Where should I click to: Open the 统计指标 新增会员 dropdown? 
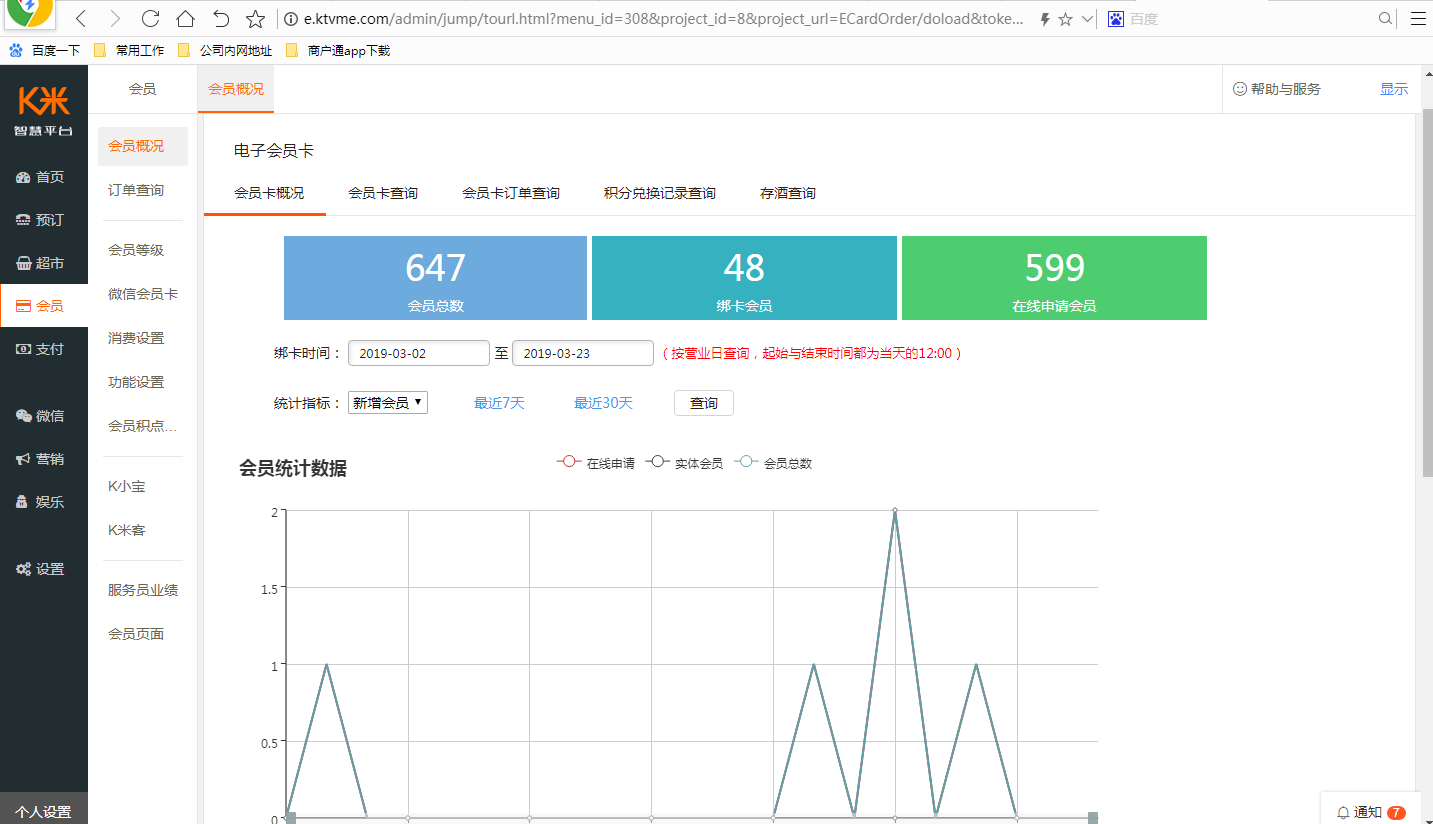click(388, 403)
